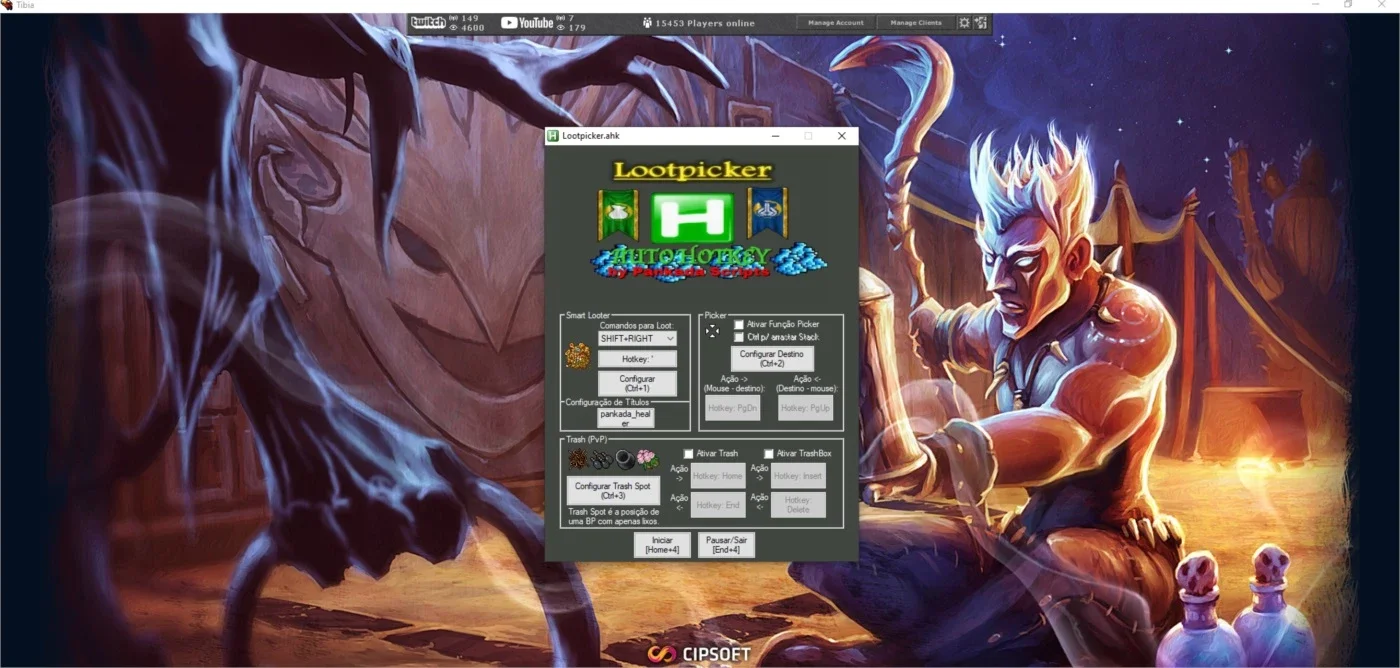Minimize the Lootpicker.ahk window
The image size is (1400, 668).
775,136
